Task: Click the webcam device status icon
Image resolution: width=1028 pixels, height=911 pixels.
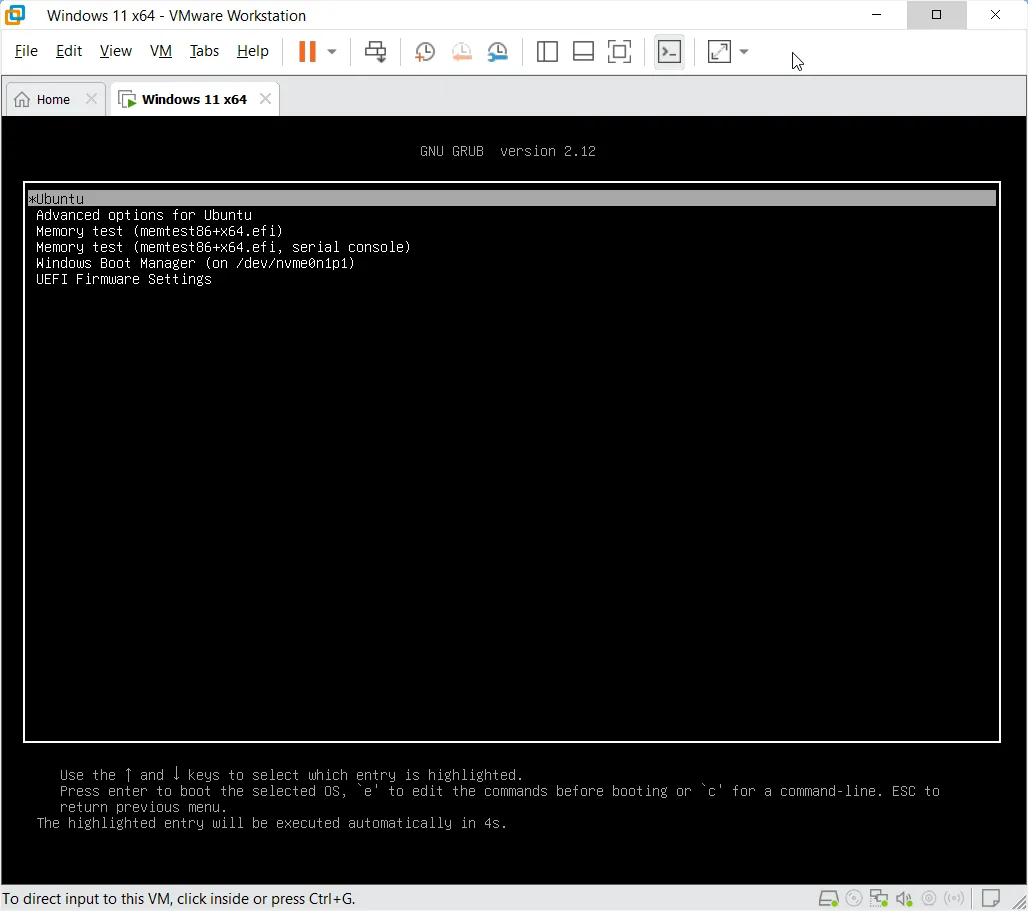Action: click(x=929, y=898)
